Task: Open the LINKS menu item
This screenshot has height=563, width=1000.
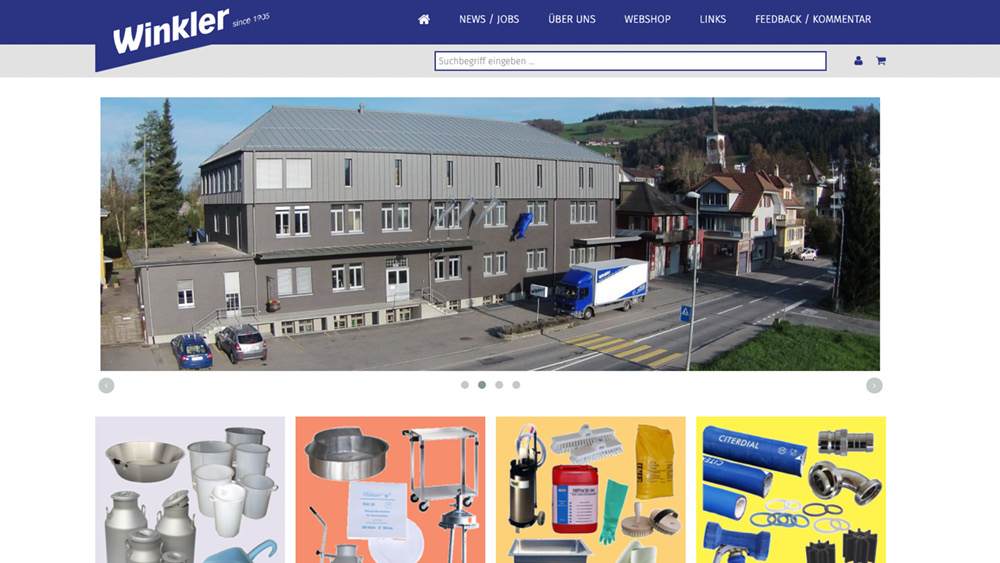Action: pos(712,19)
